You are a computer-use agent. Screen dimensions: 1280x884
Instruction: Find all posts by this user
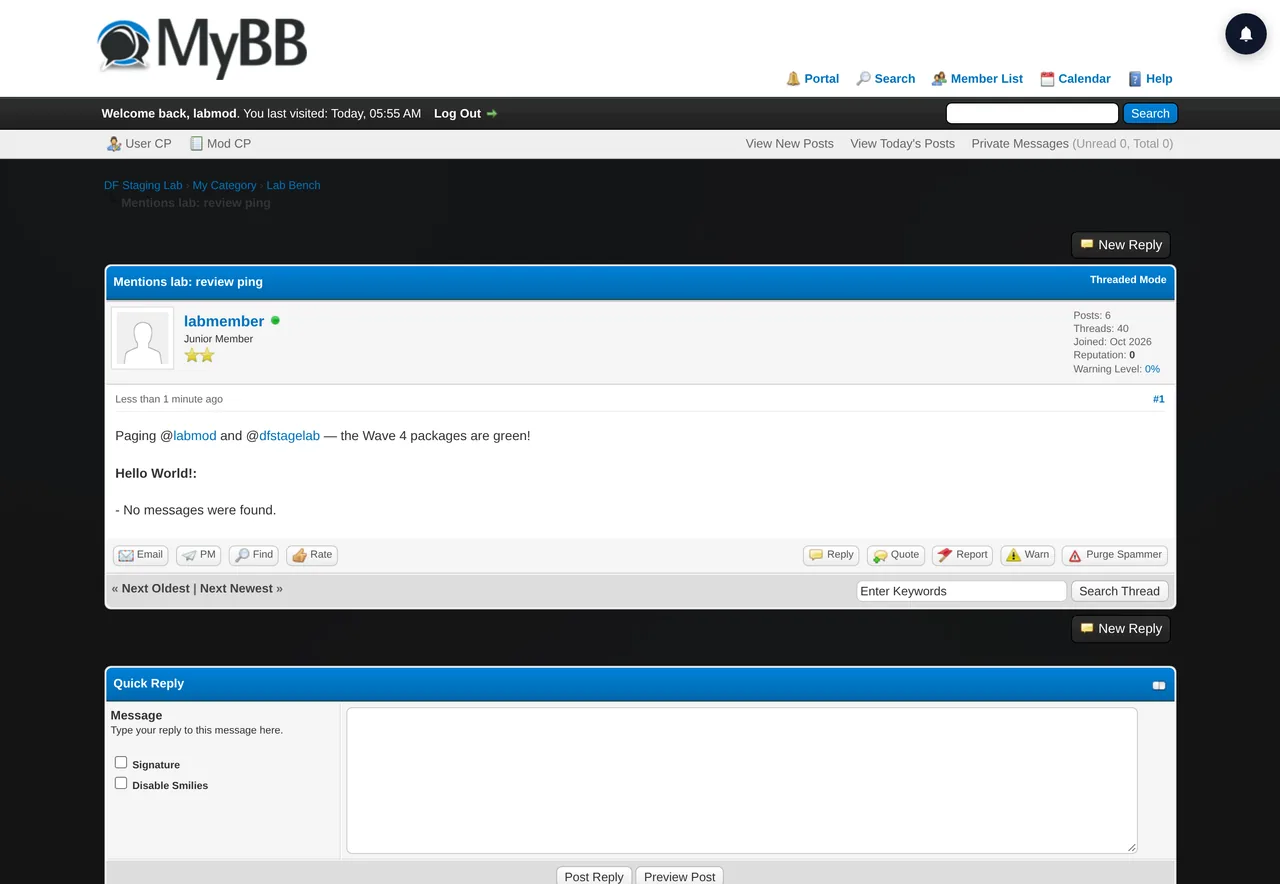[253, 555]
